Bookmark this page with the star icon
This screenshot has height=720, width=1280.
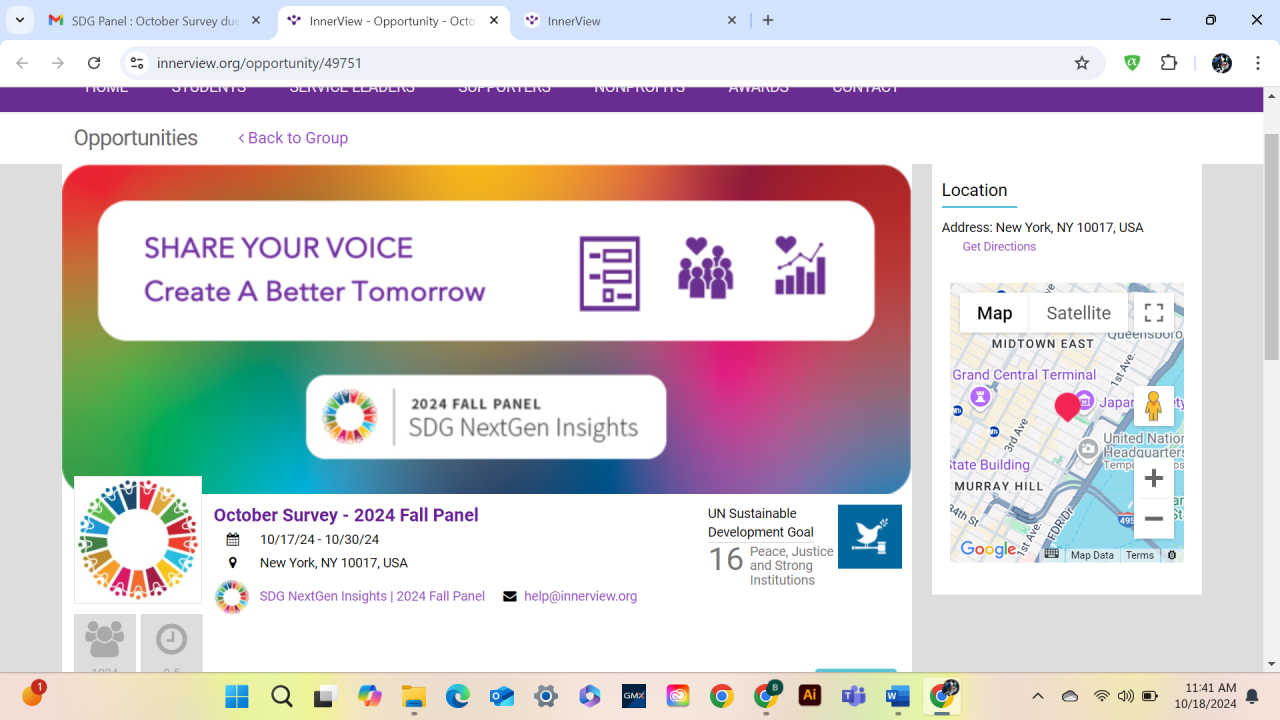point(1082,63)
